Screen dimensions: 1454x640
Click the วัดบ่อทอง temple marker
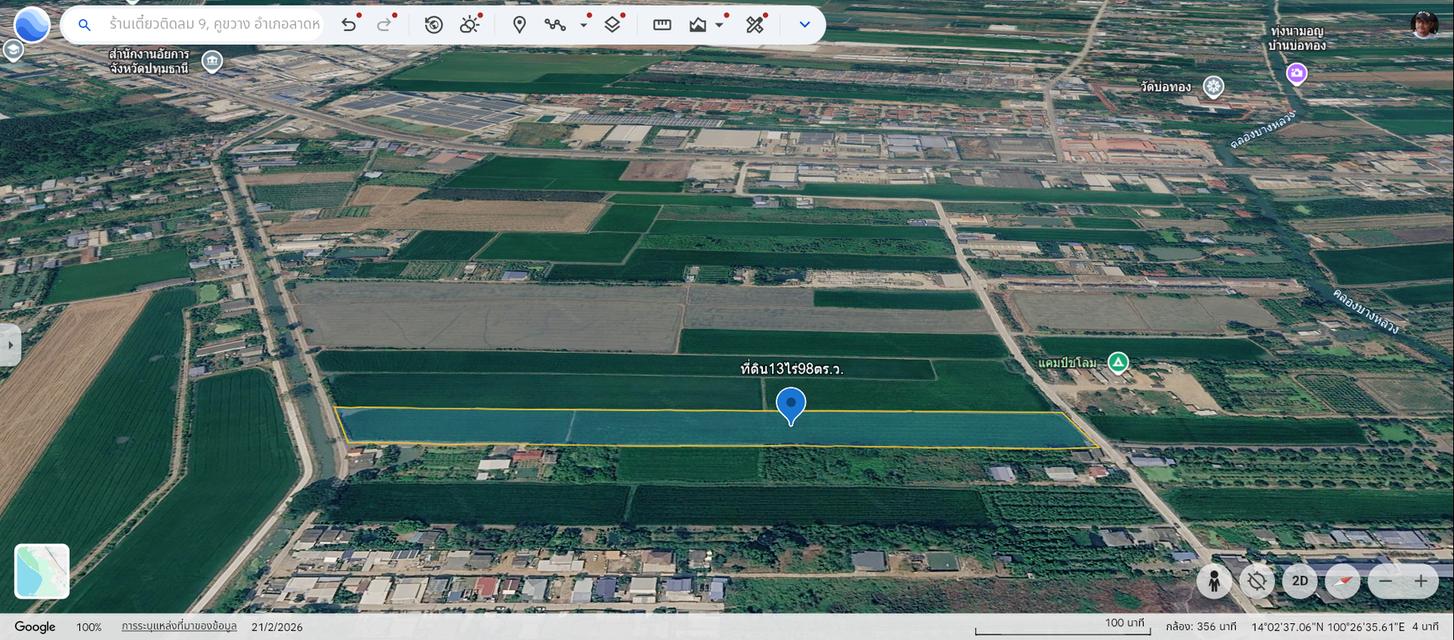(1213, 87)
